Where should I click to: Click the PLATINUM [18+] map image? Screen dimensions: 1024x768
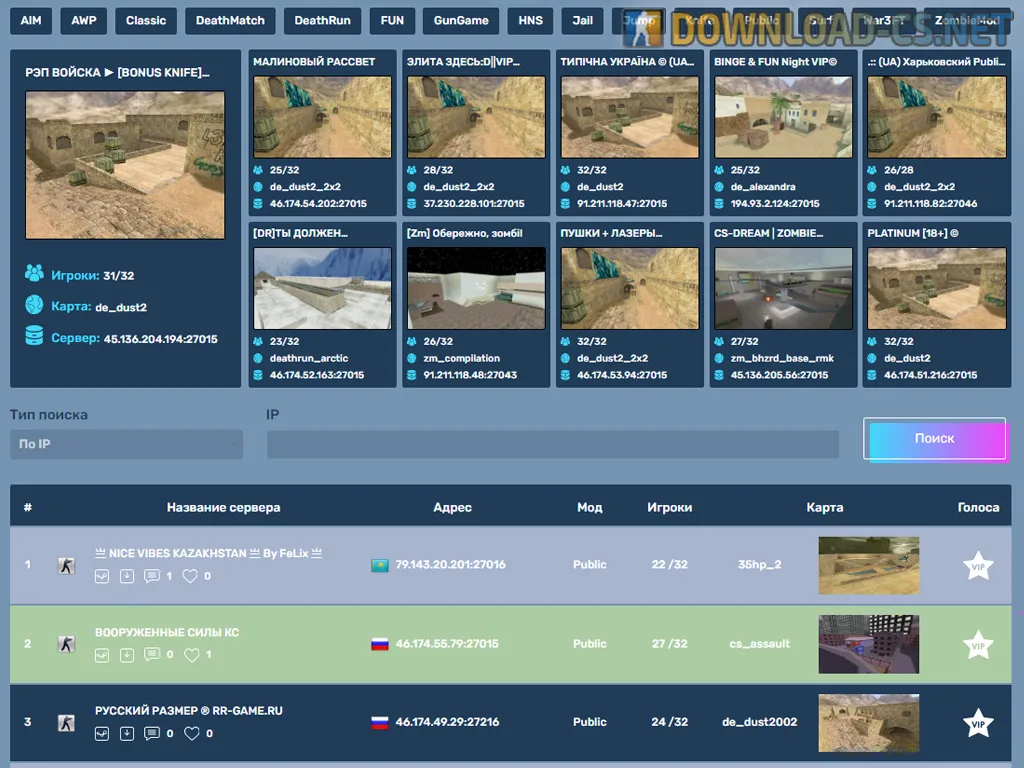click(x=936, y=288)
